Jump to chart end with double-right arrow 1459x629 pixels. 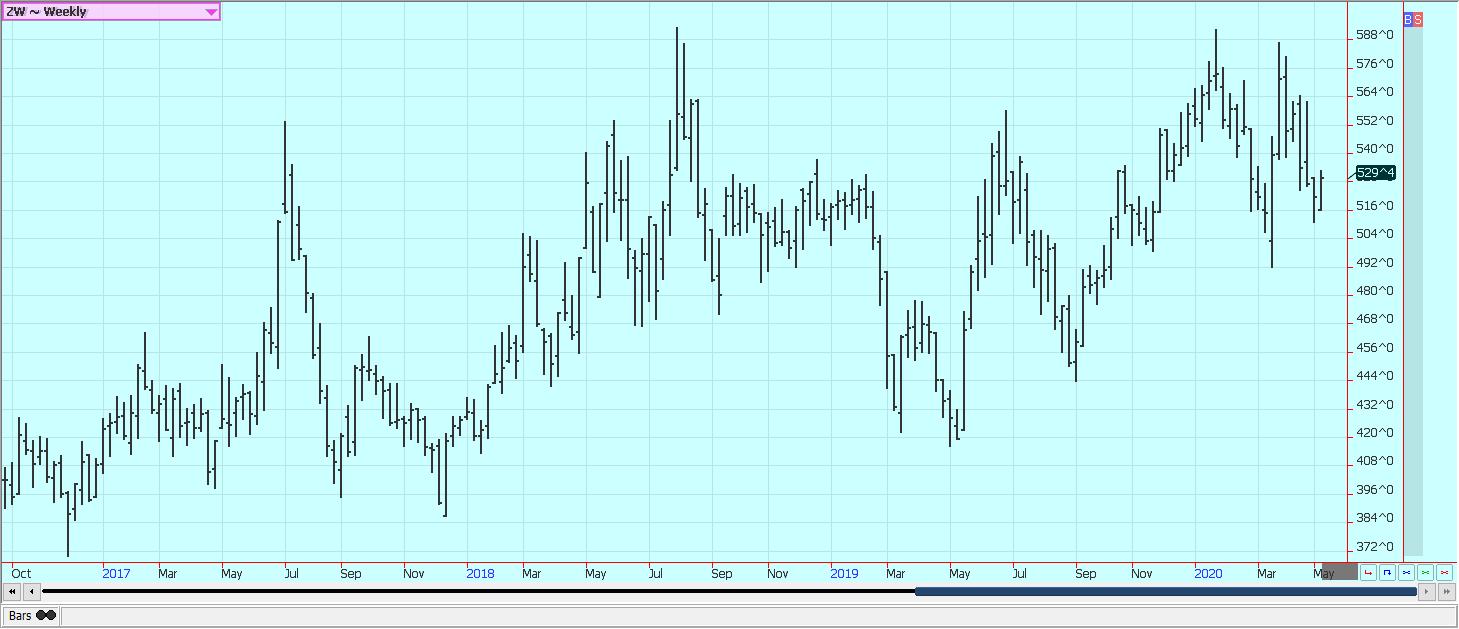click(1447, 592)
